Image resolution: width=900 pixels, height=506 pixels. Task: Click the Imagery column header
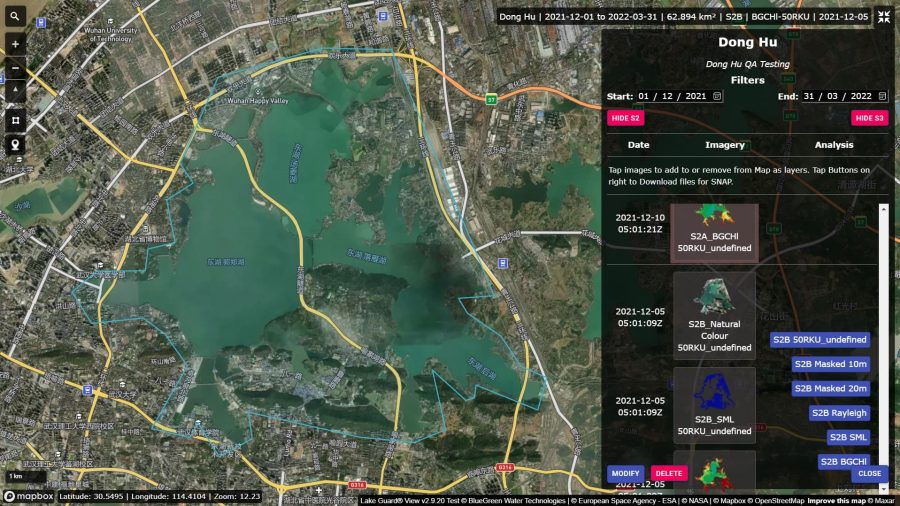[x=724, y=145]
